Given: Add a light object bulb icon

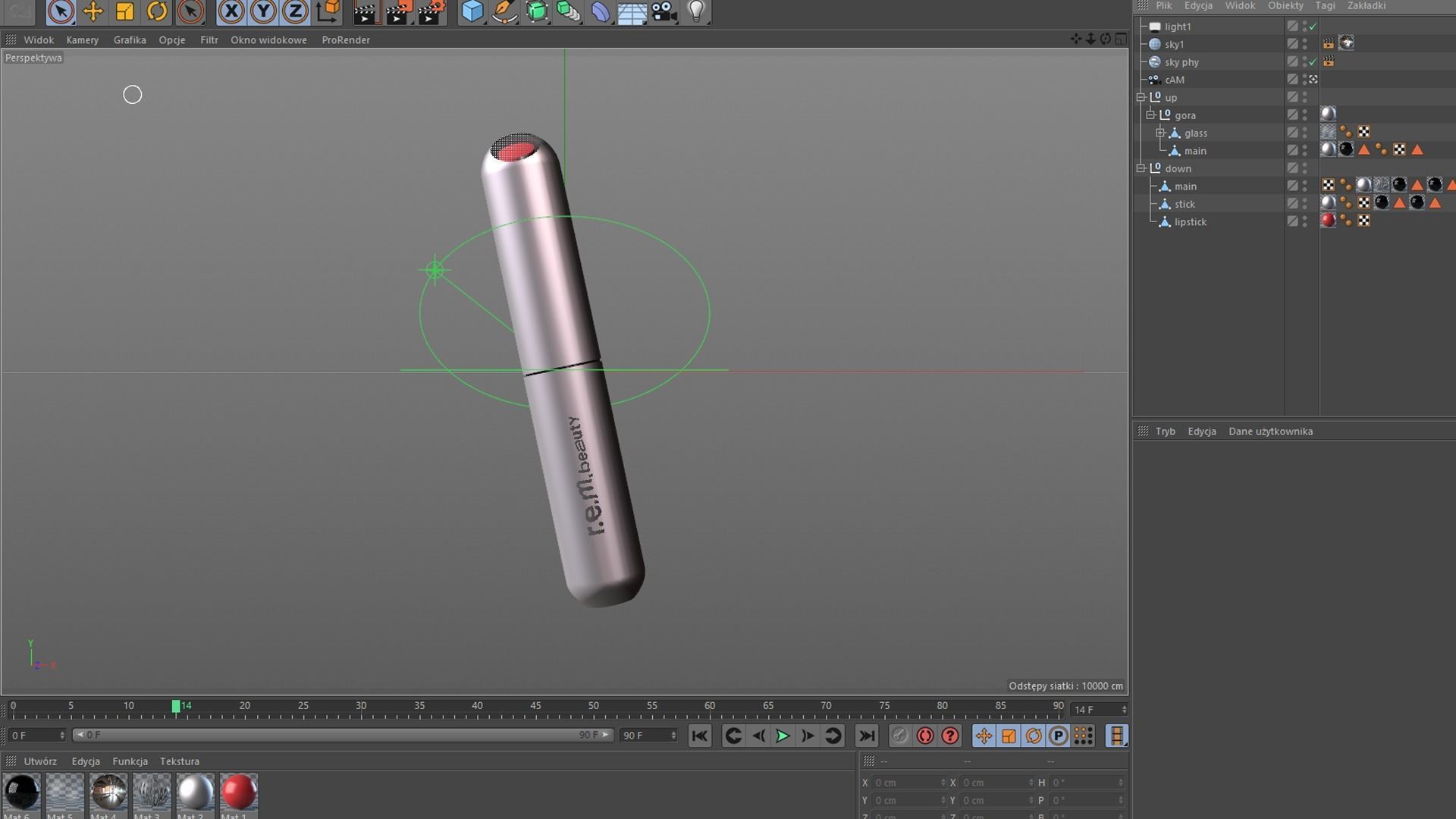Looking at the screenshot, I should pos(696,11).
